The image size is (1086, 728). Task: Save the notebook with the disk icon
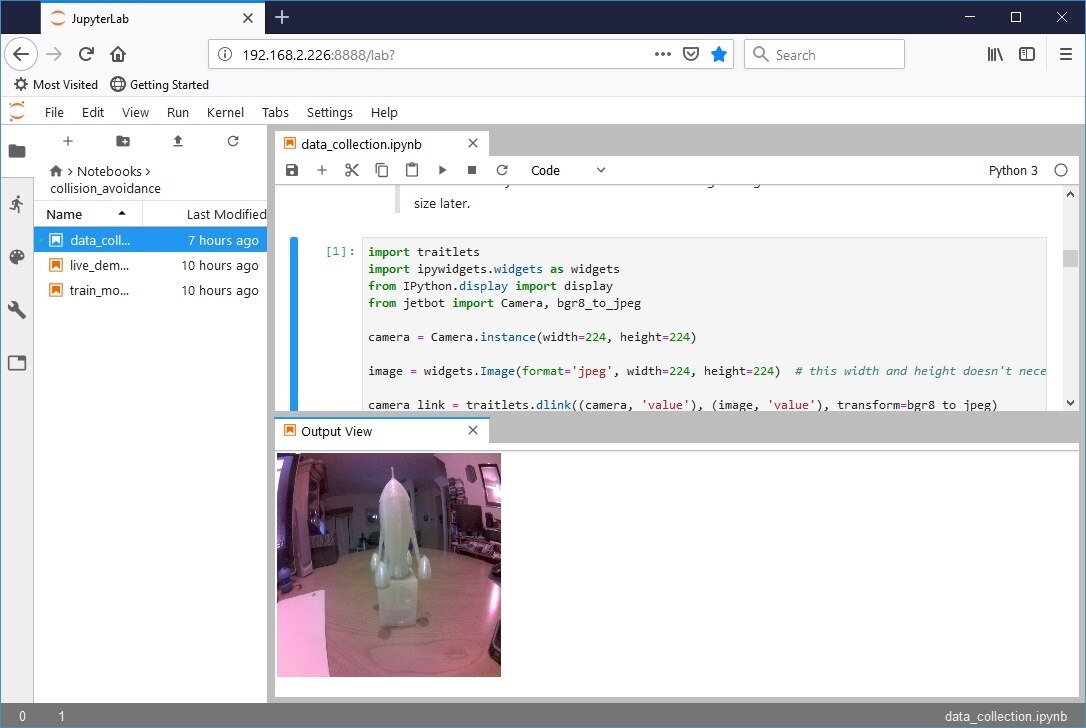pyautogui.click(x=292, y=170)
